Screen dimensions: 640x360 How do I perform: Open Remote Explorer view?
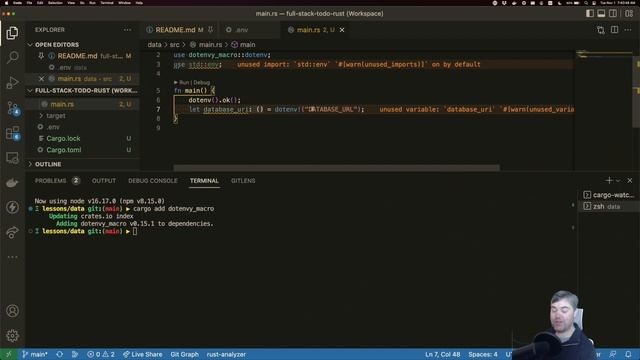click(x=12, y=158)
